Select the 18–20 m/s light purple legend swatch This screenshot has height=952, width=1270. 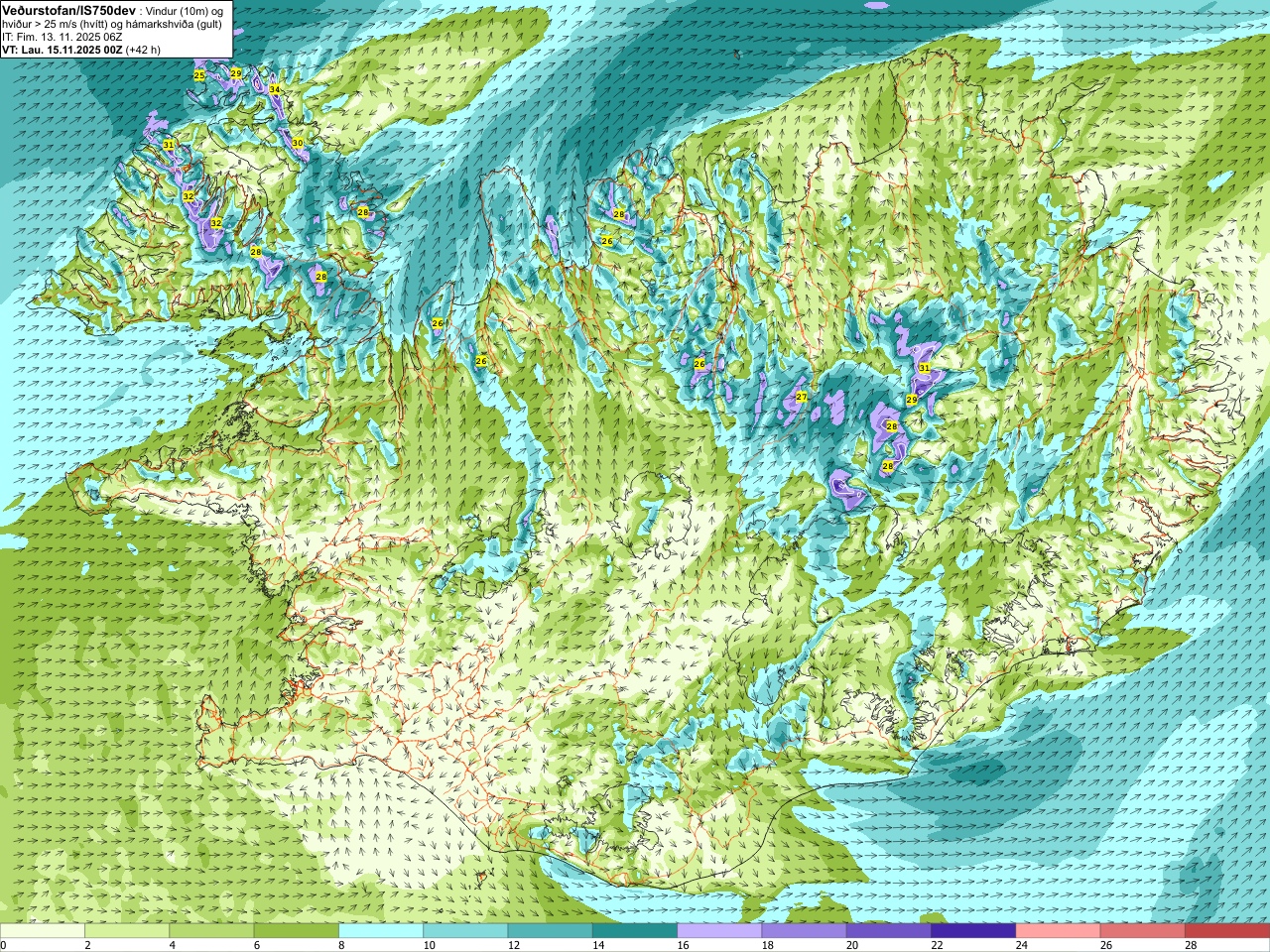pyautogui.click(x=805, y=931)
